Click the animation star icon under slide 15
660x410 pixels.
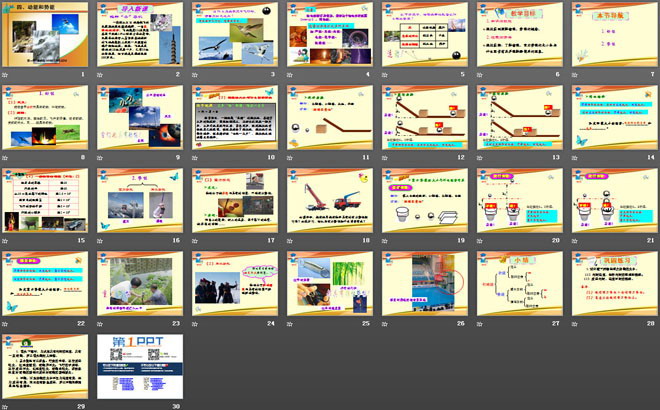pos(5,240)
